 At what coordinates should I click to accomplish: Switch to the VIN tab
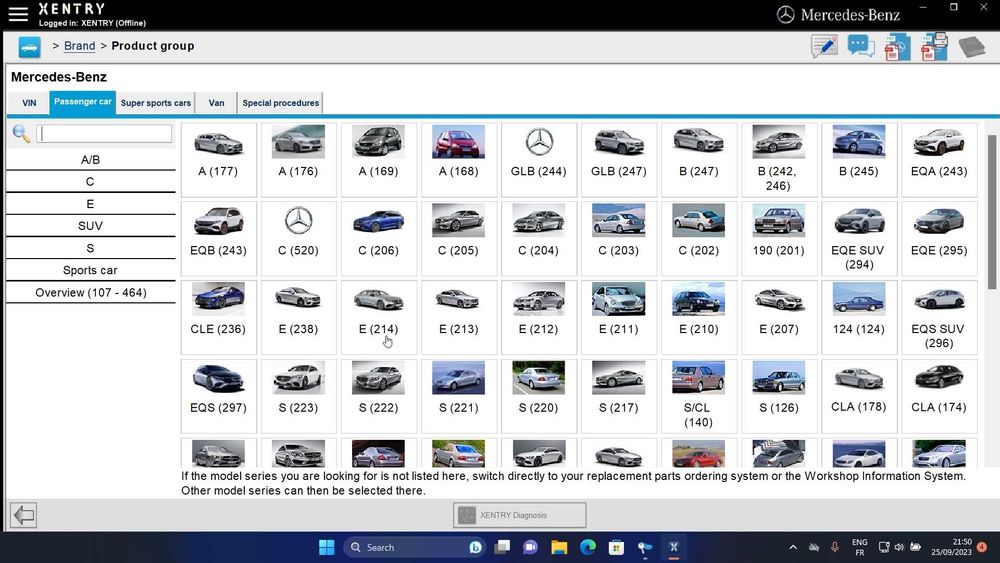point(29,103)
